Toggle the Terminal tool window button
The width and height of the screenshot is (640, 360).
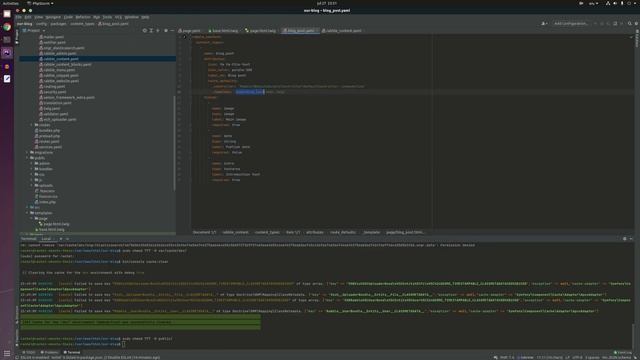[x=72, y=352]
